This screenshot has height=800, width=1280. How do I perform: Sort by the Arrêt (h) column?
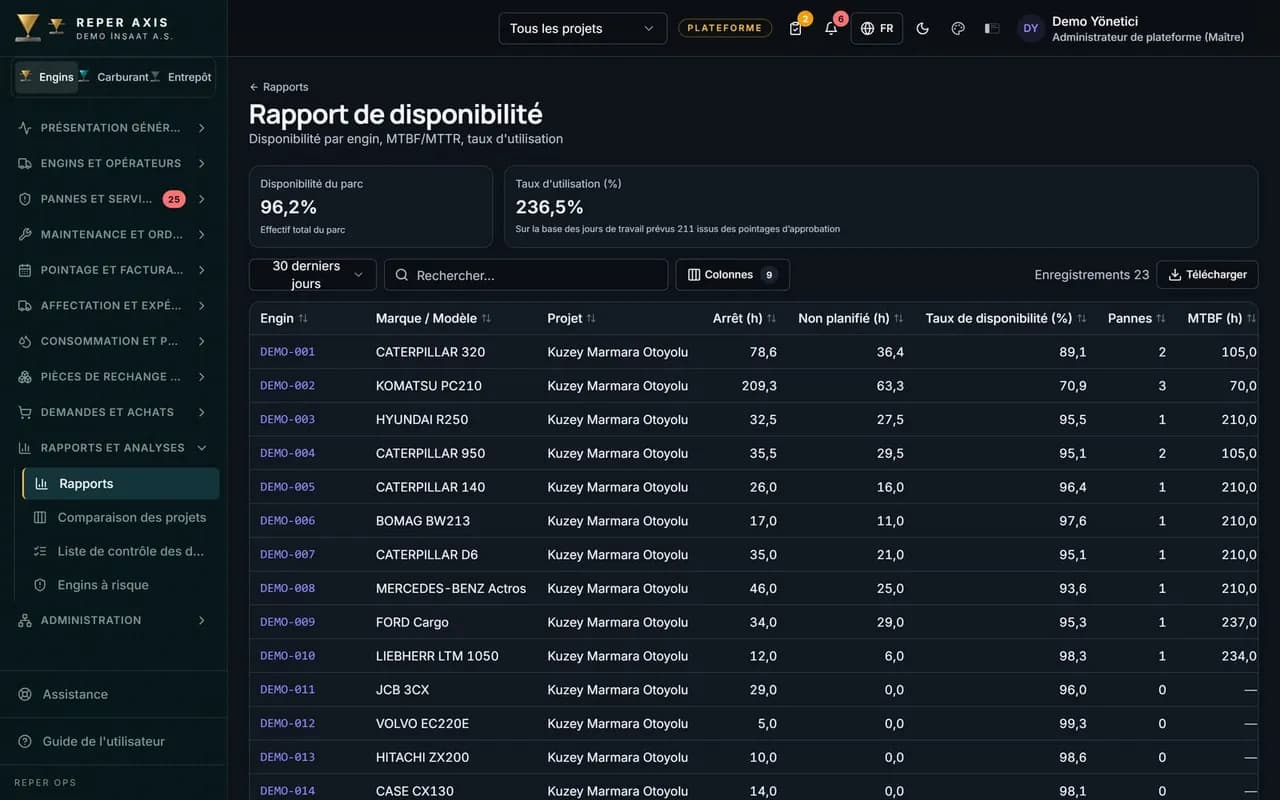pos(744,318)
